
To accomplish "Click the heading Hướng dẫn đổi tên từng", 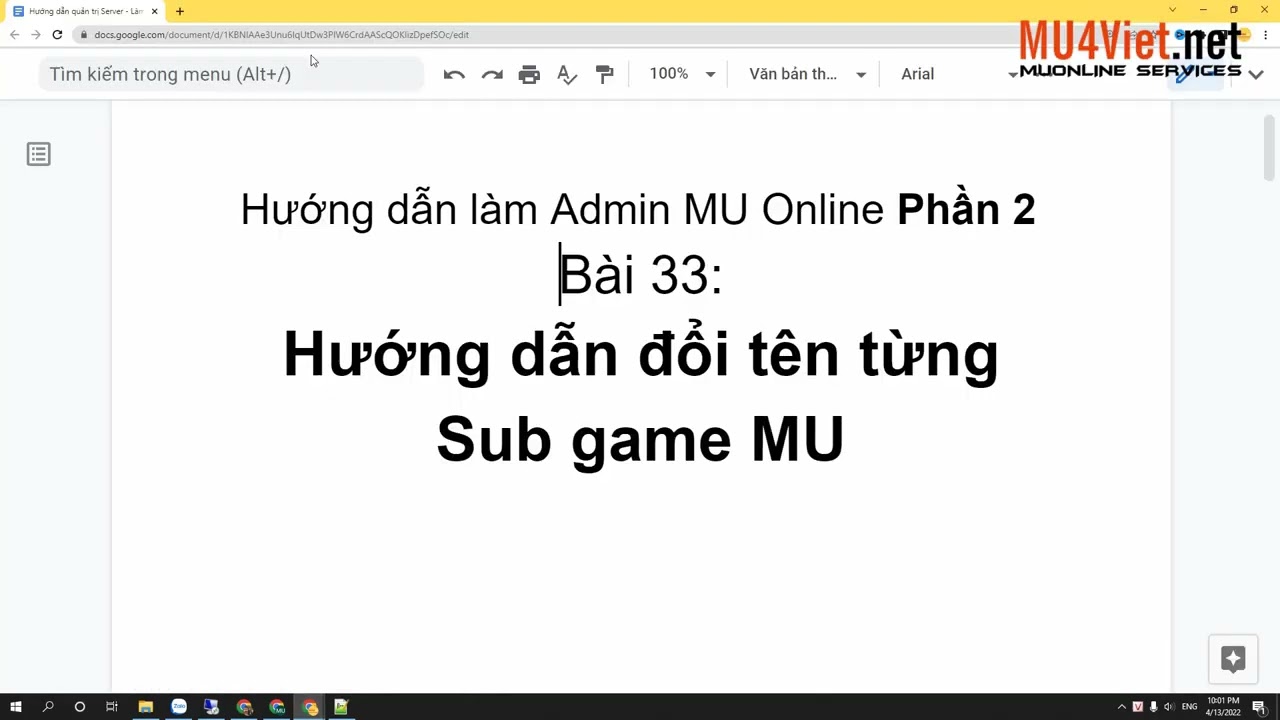I will [x=640, y=354].
